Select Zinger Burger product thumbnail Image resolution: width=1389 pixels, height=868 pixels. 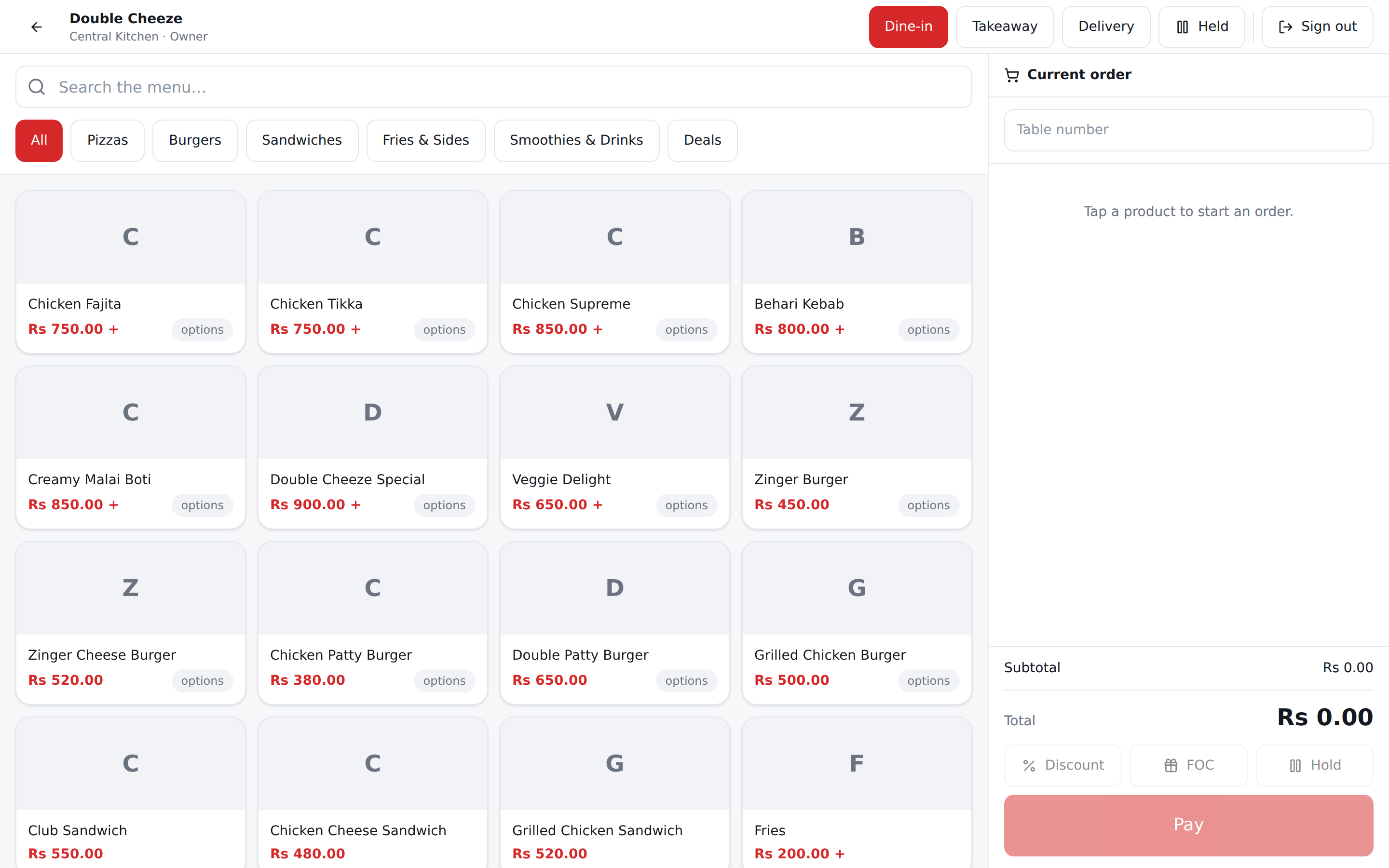coord(857,413)
